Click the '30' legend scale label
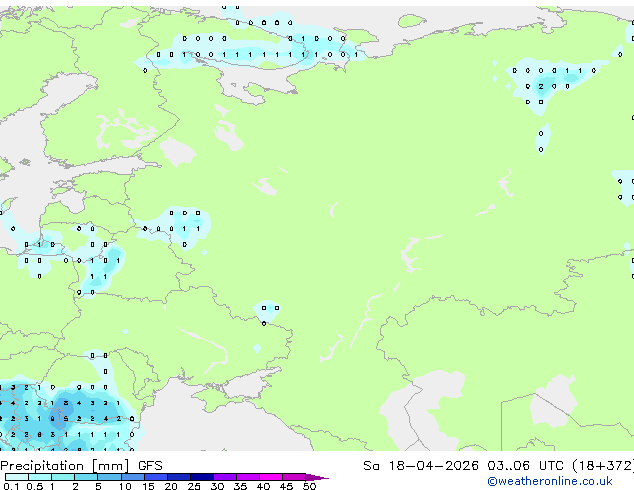 [x=217, y=486]
